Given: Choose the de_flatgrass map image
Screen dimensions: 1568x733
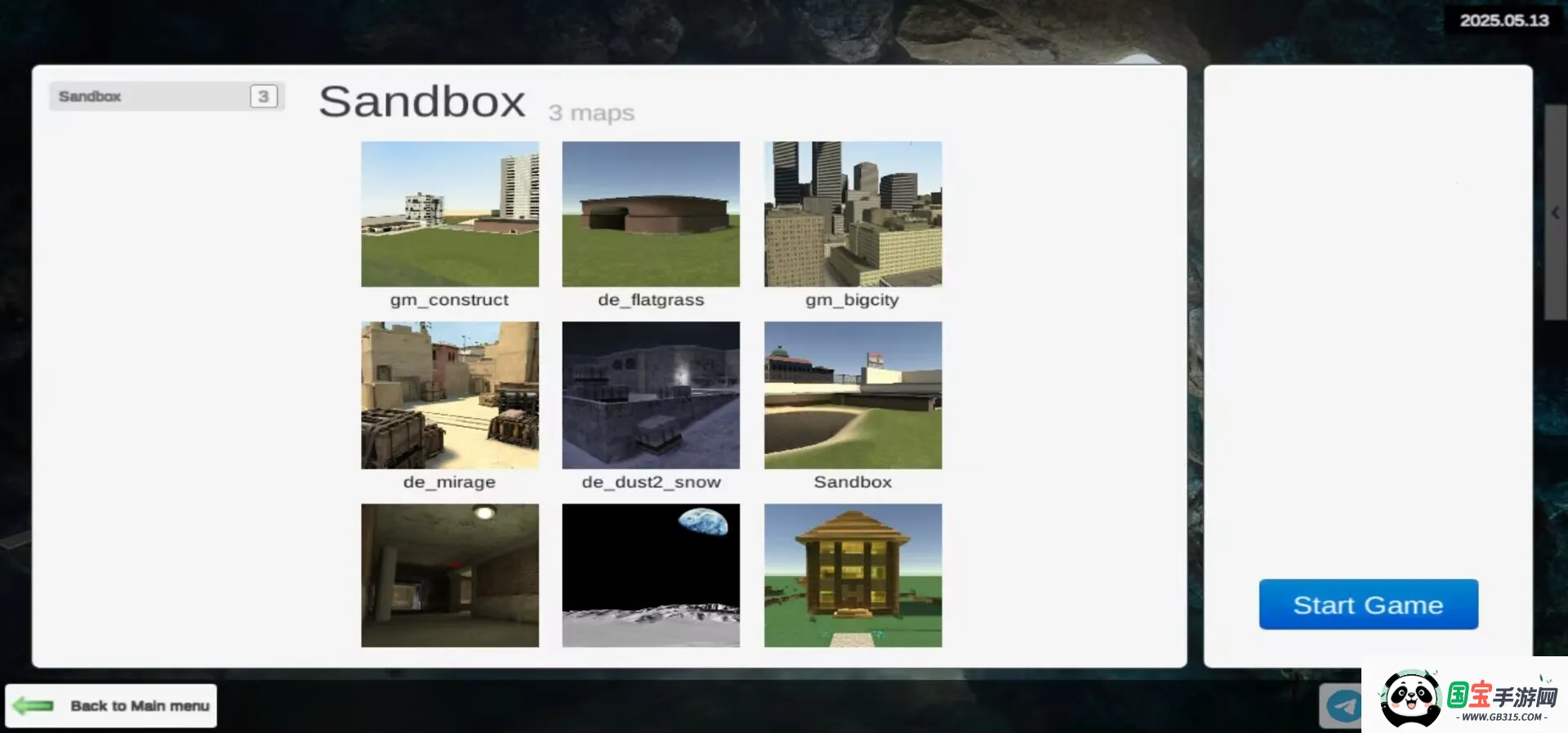Looking at the screenshot, I should tap(651, 214).
